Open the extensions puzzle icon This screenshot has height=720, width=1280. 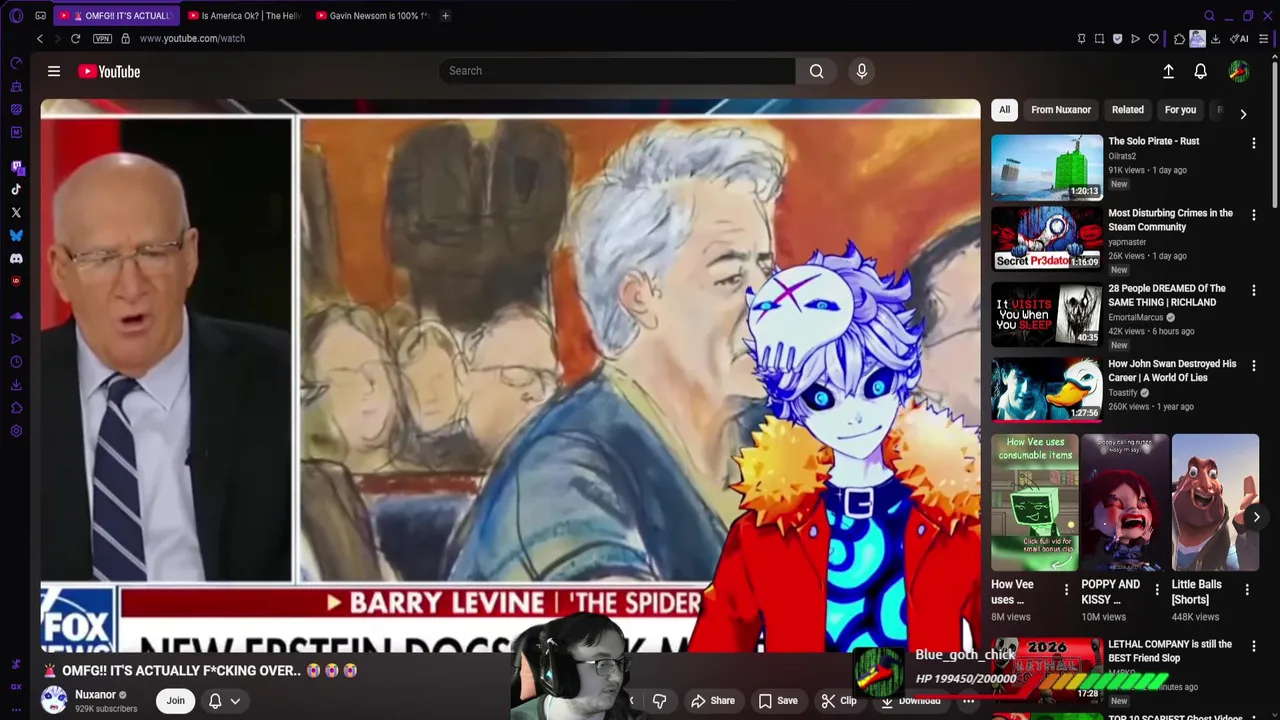pos(1180,39)
